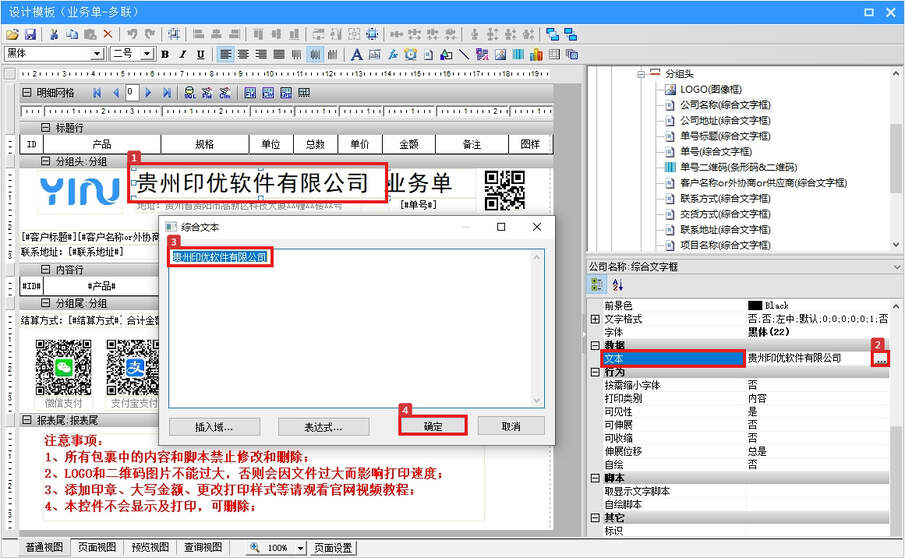Switch to 查询视图 tab
Viewport: 905px width, 558px height.
pos(203,547)
